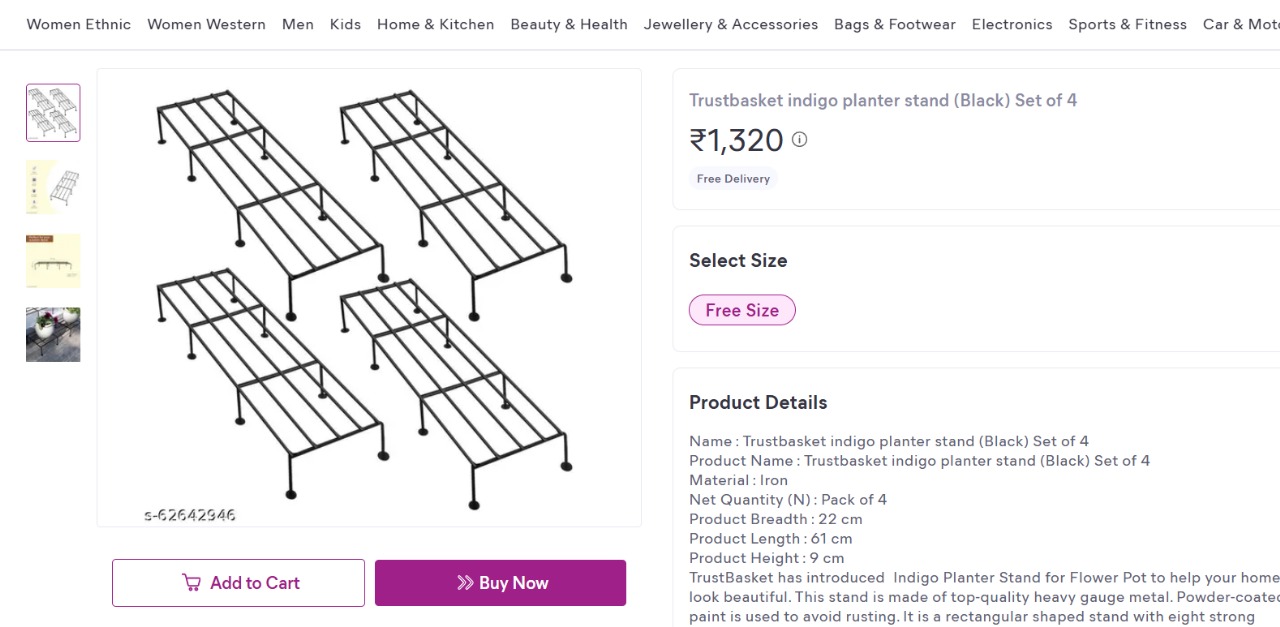Click the cart icon in Add to Cart
Screen dimensions: 1280x627
tap(191, 583)
